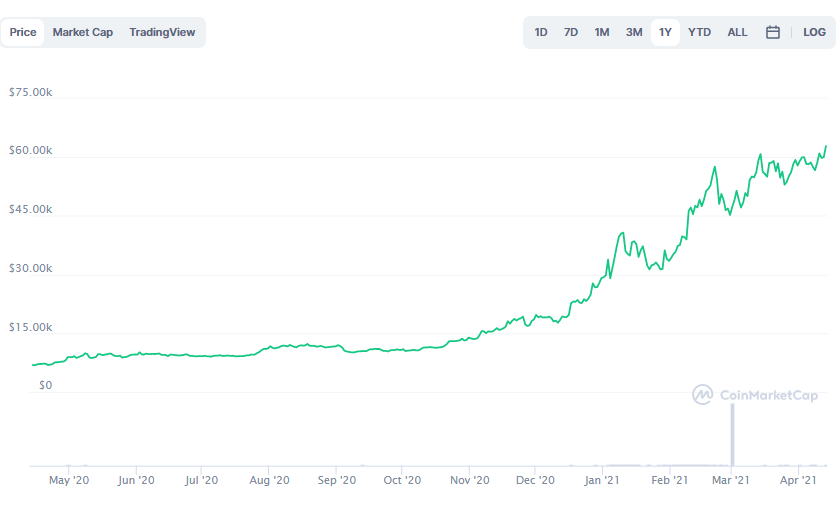Click the Apr '21 date label
This screenshot has height=506, width=837.
[x=798, y=480]
